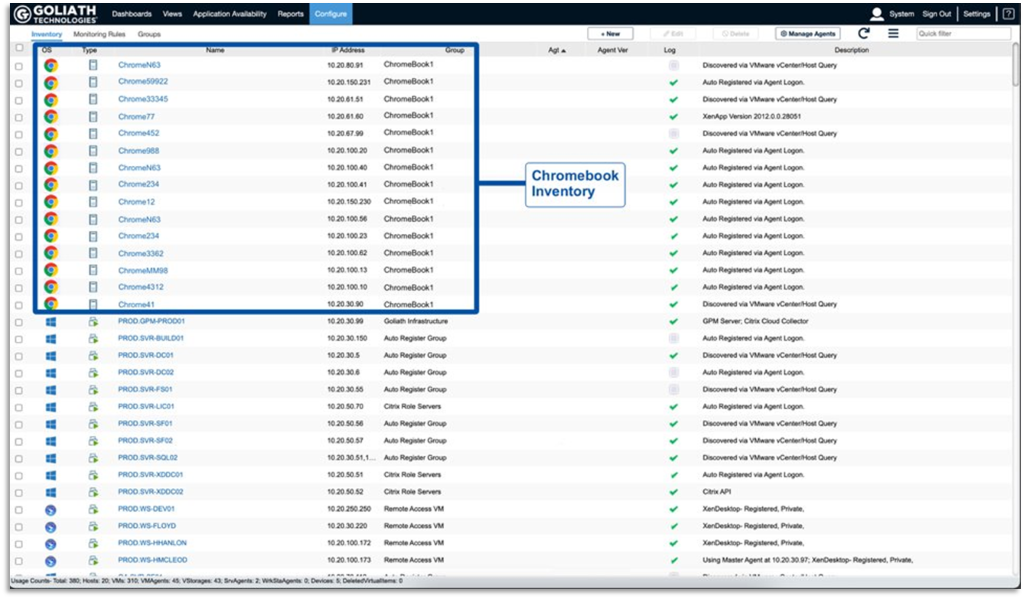Click the Windows OS icon for PROD.GPM-PROD01
Image resolution: width=1024 pixels, height=599 pixels.
tap(51, 321)
